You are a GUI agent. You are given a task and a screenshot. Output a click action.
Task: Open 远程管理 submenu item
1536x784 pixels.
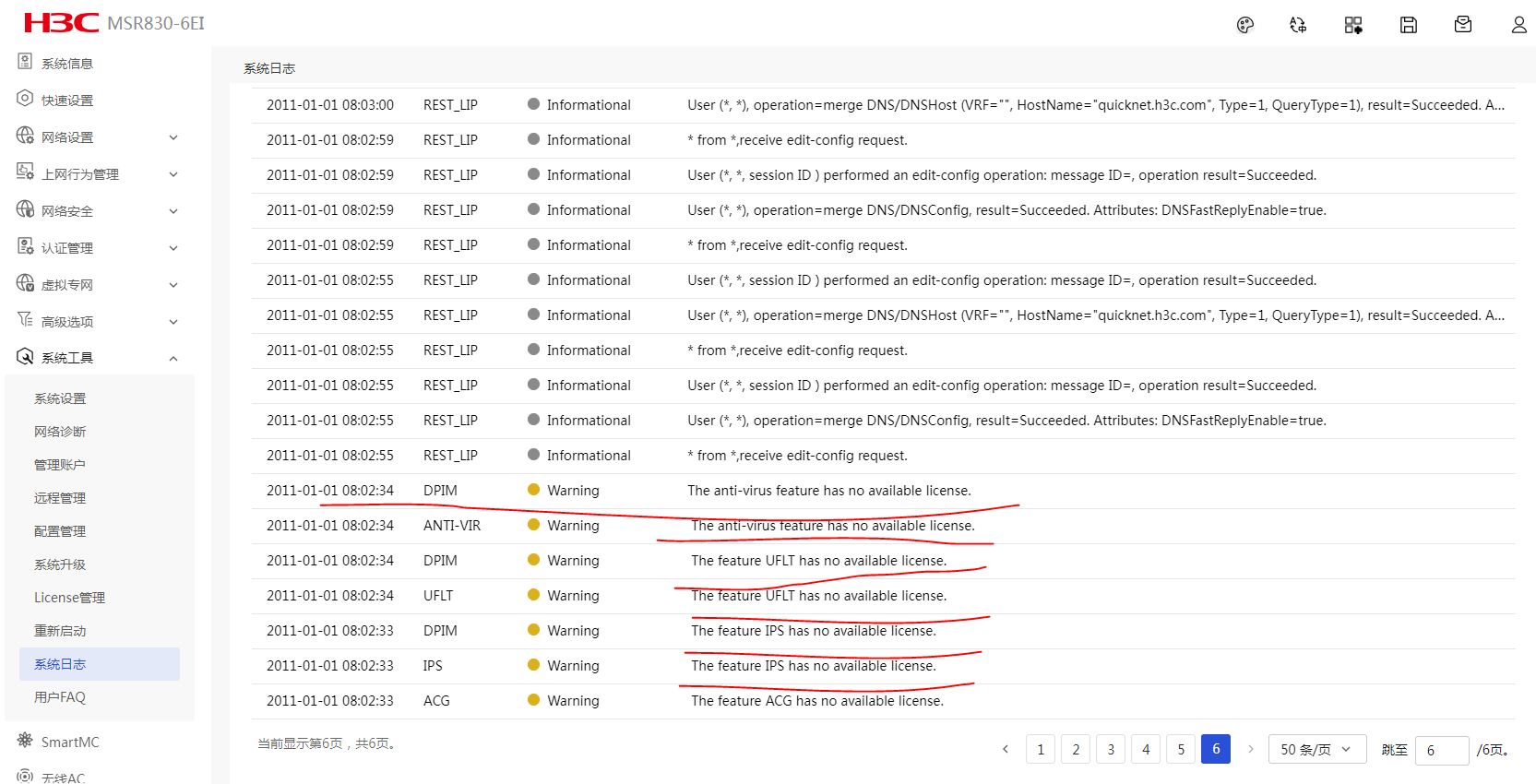(60, 498)
